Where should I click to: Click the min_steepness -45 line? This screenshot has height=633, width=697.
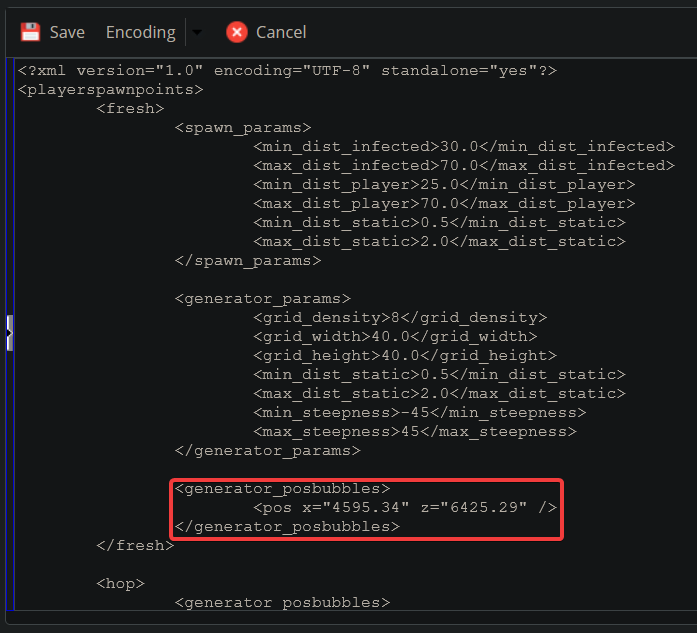(419, 413)
